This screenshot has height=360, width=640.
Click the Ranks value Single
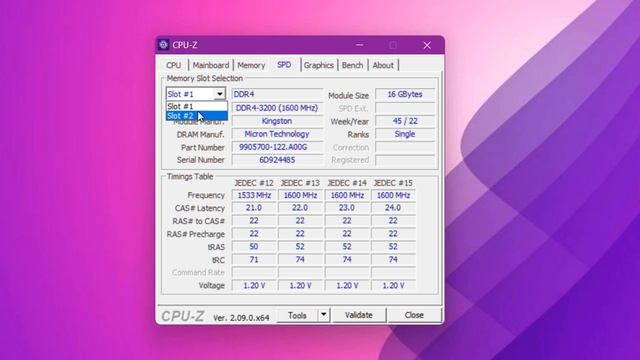pyautogui.click(x=405, y=134)
